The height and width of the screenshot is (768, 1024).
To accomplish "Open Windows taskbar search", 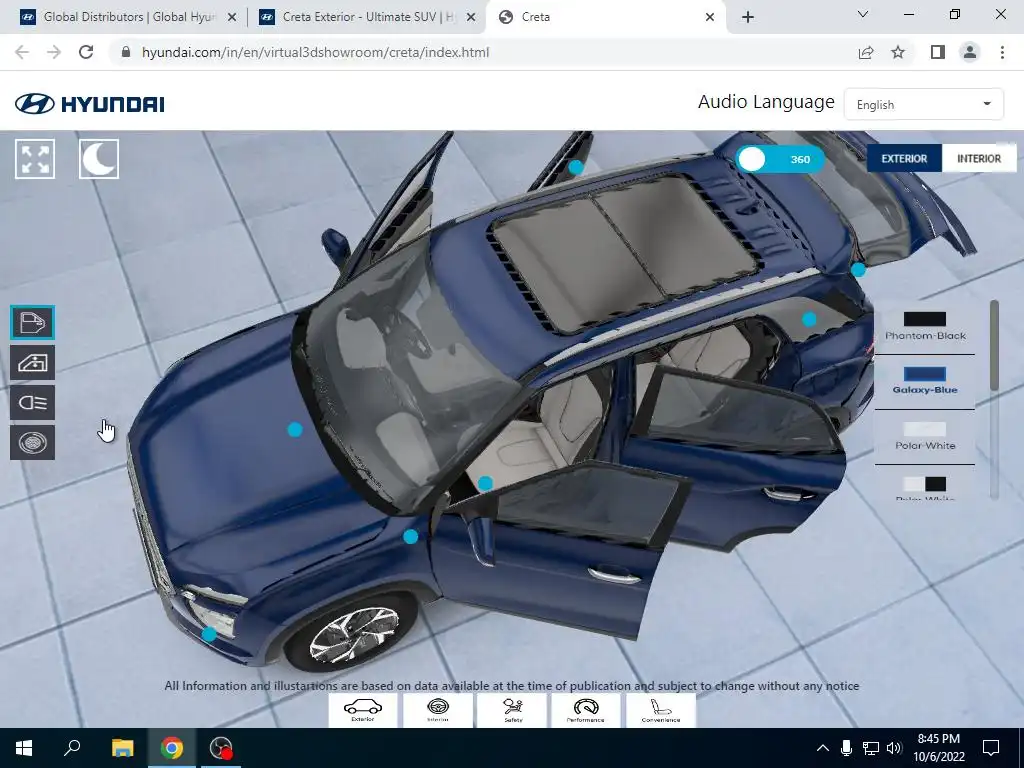I will 72,748.
